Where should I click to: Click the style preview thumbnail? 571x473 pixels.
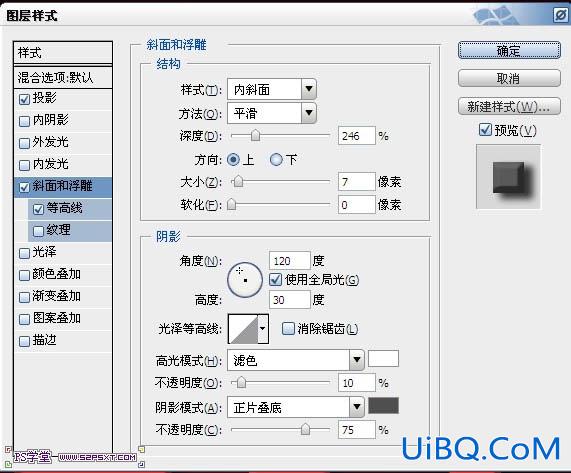click(508, 177)
